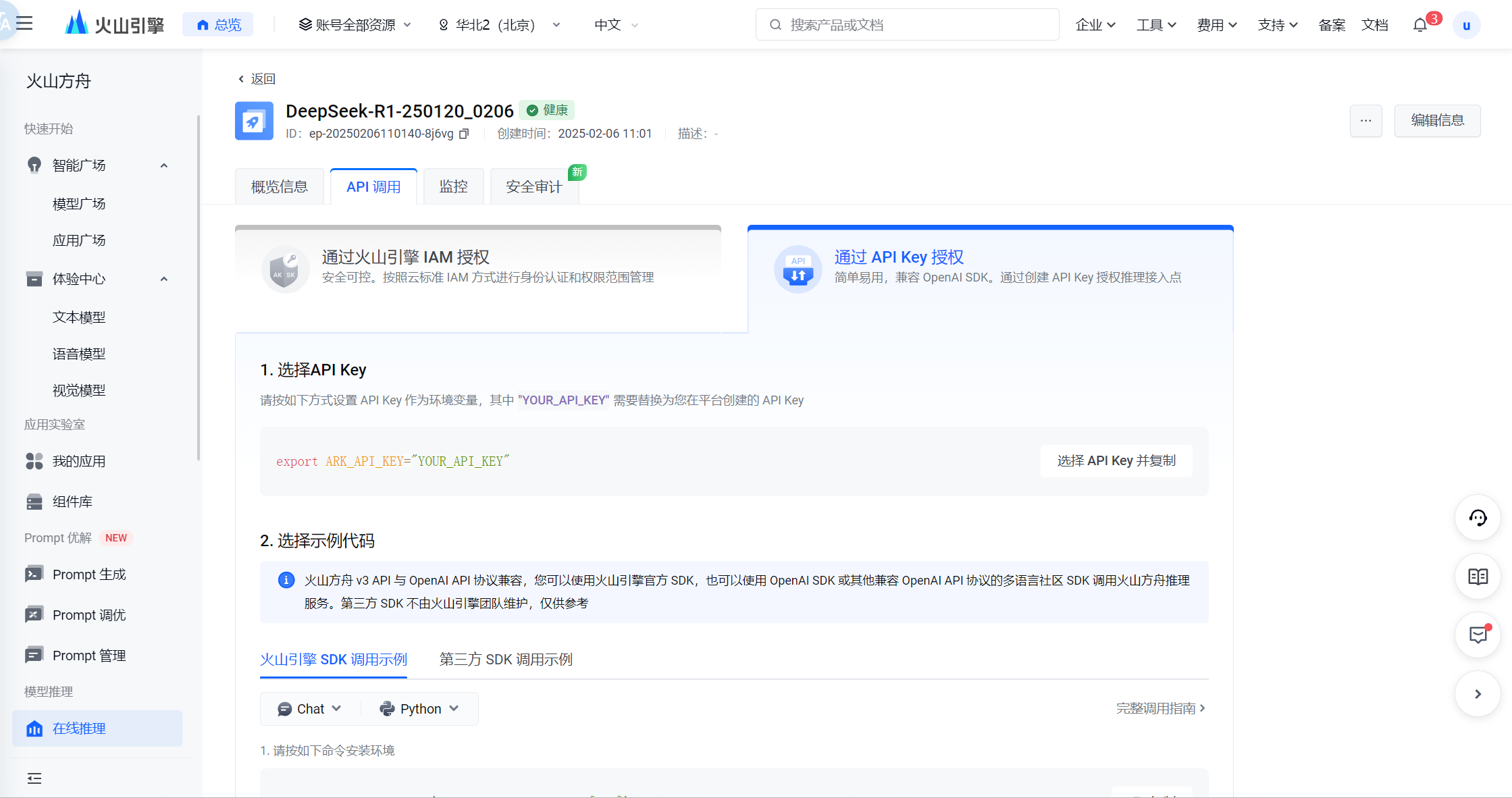This screenshot has height=798, width=1512.
Task: Focus the 搜索产品或文档 search box
Action: (907, 25)
